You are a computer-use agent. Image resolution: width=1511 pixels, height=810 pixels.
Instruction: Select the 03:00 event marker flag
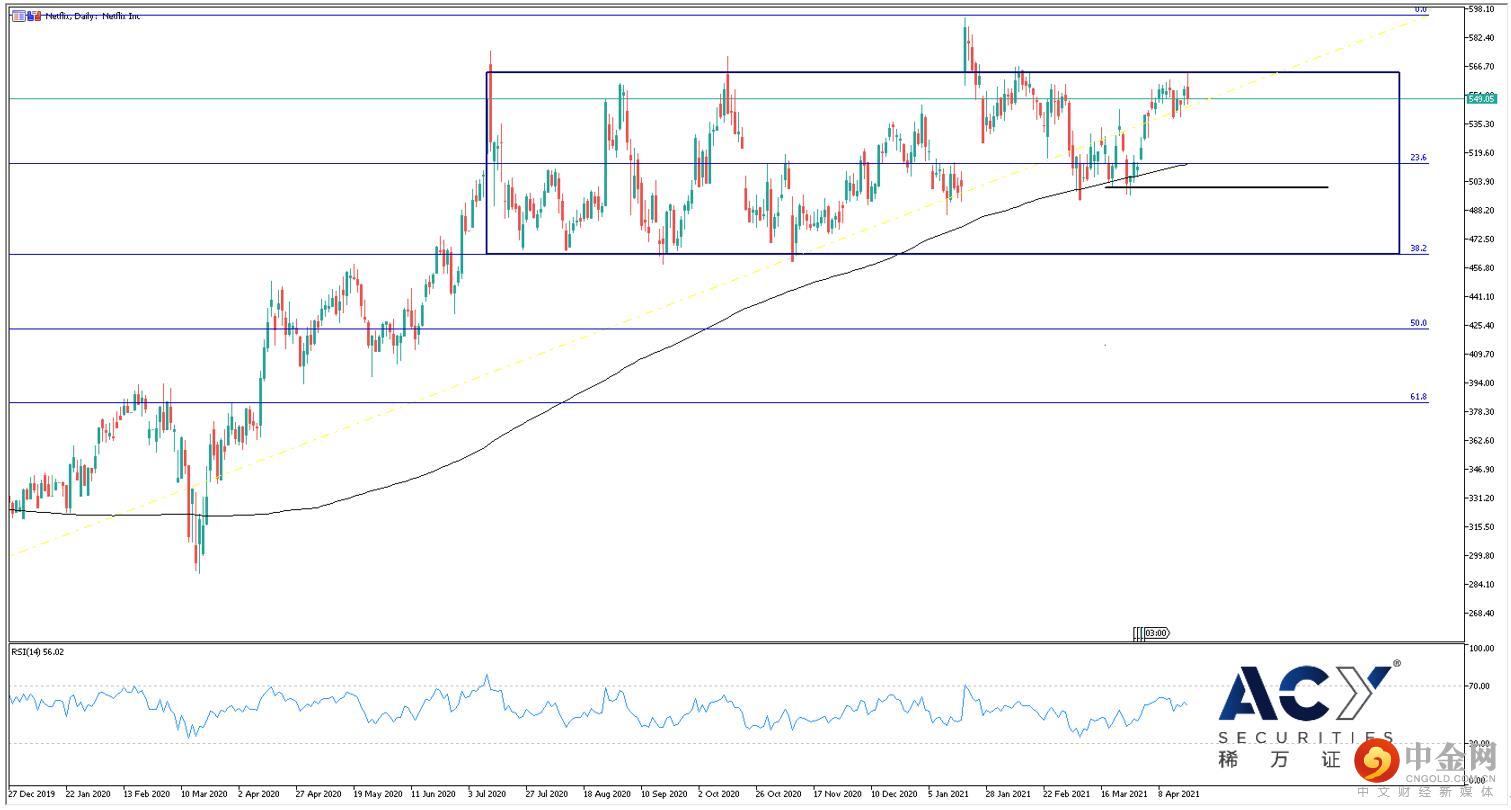(x=1157, y=633)
